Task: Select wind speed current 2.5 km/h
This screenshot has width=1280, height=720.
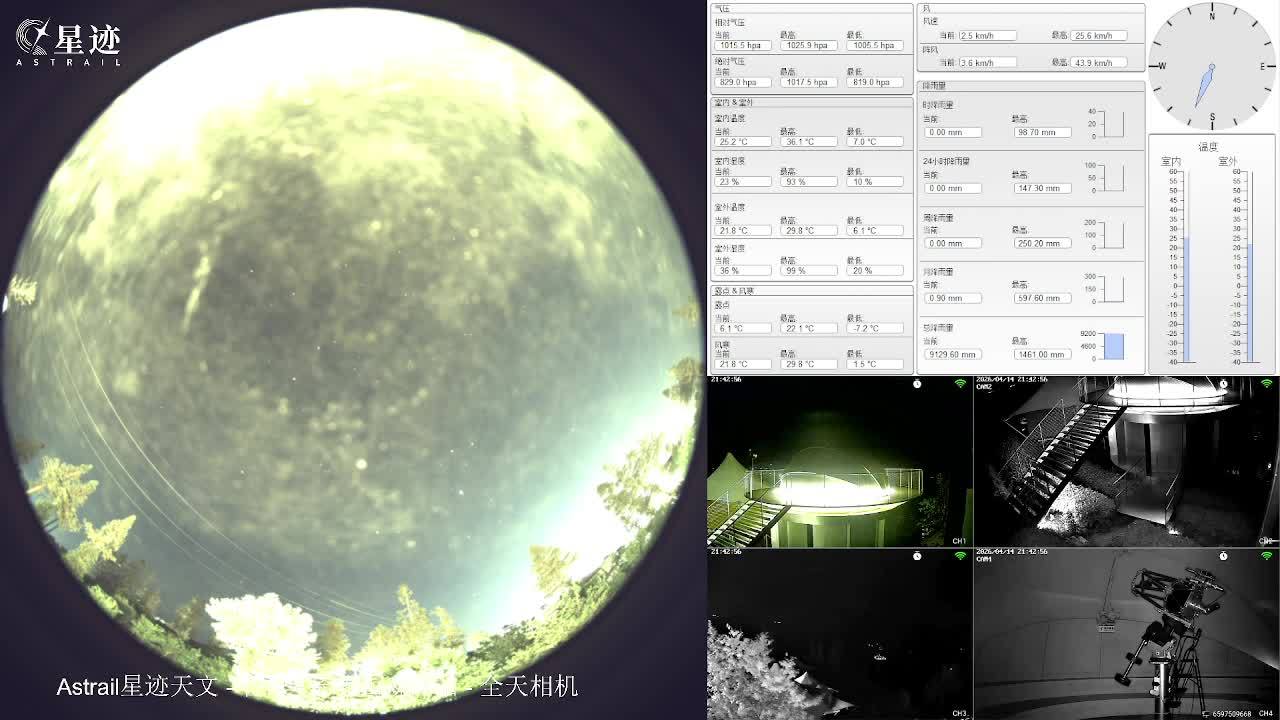Action: coord(987,35)
